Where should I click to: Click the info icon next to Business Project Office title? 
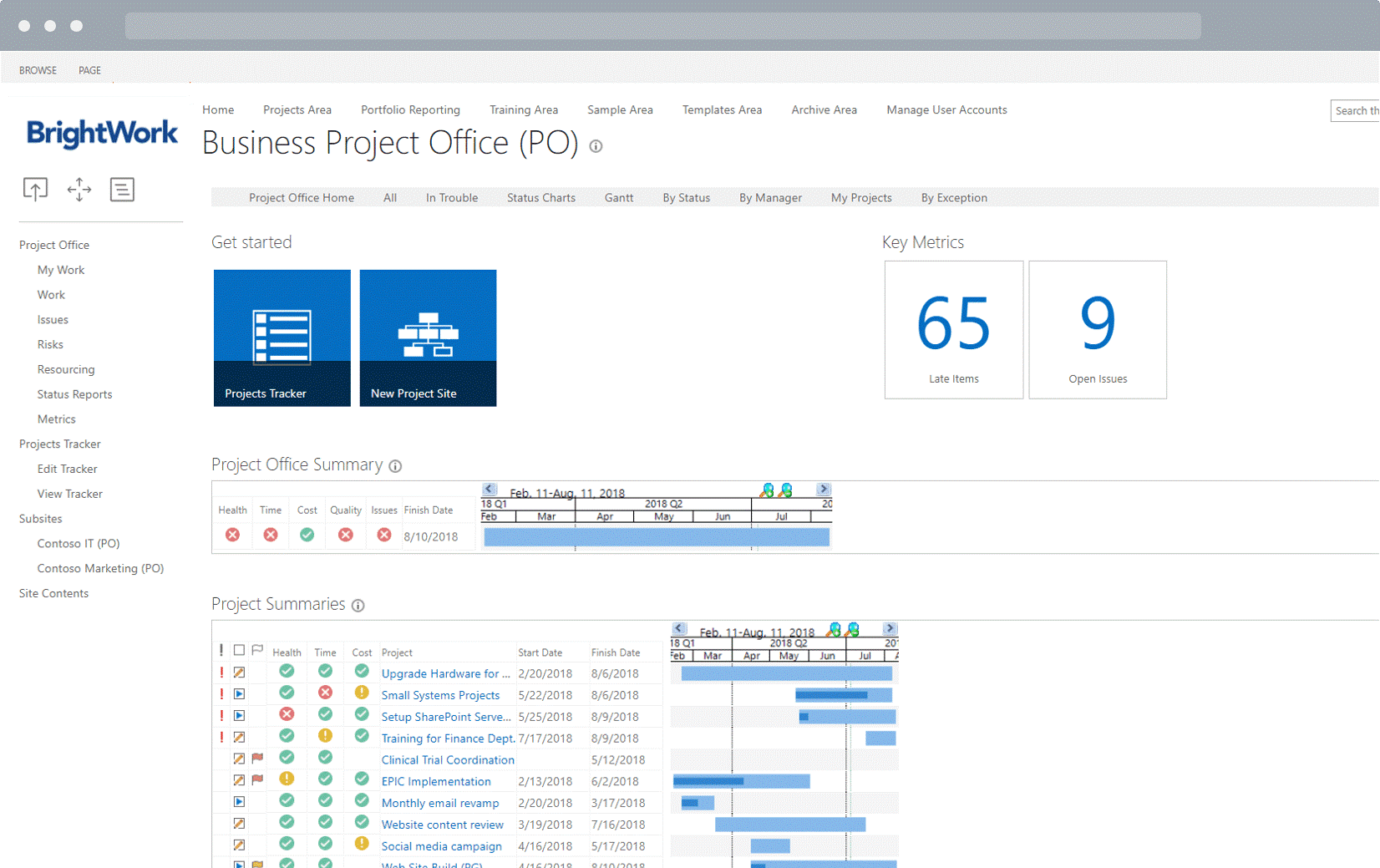coord(596,146)
